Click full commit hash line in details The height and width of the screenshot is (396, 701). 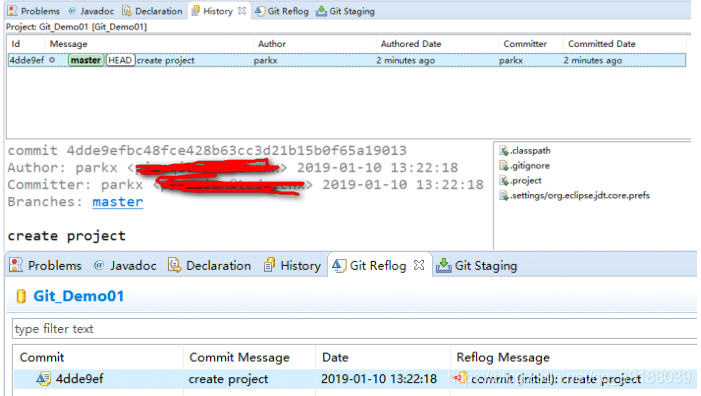point(207,150)
